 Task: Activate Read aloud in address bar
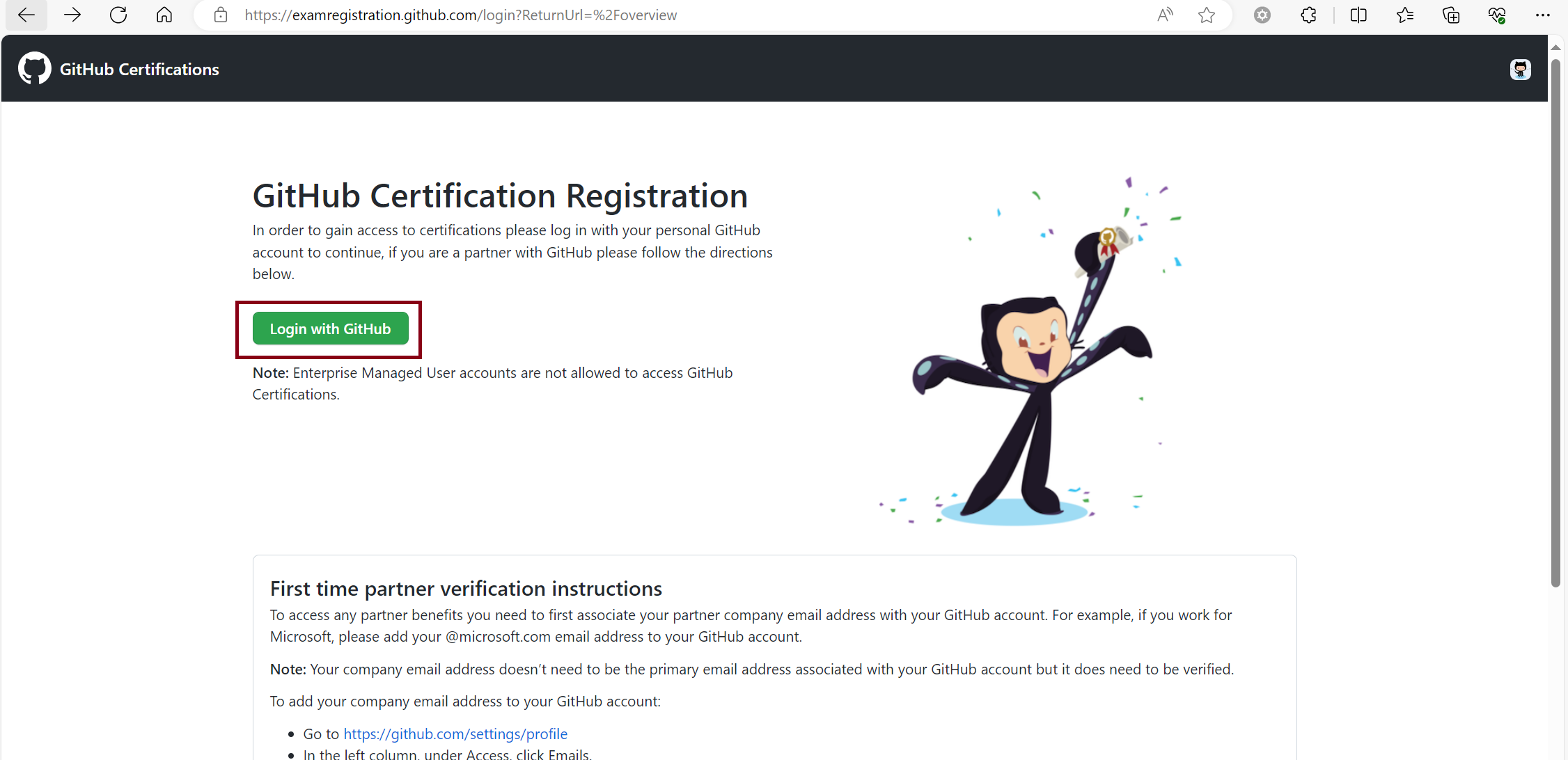[x=1165, y=15]
